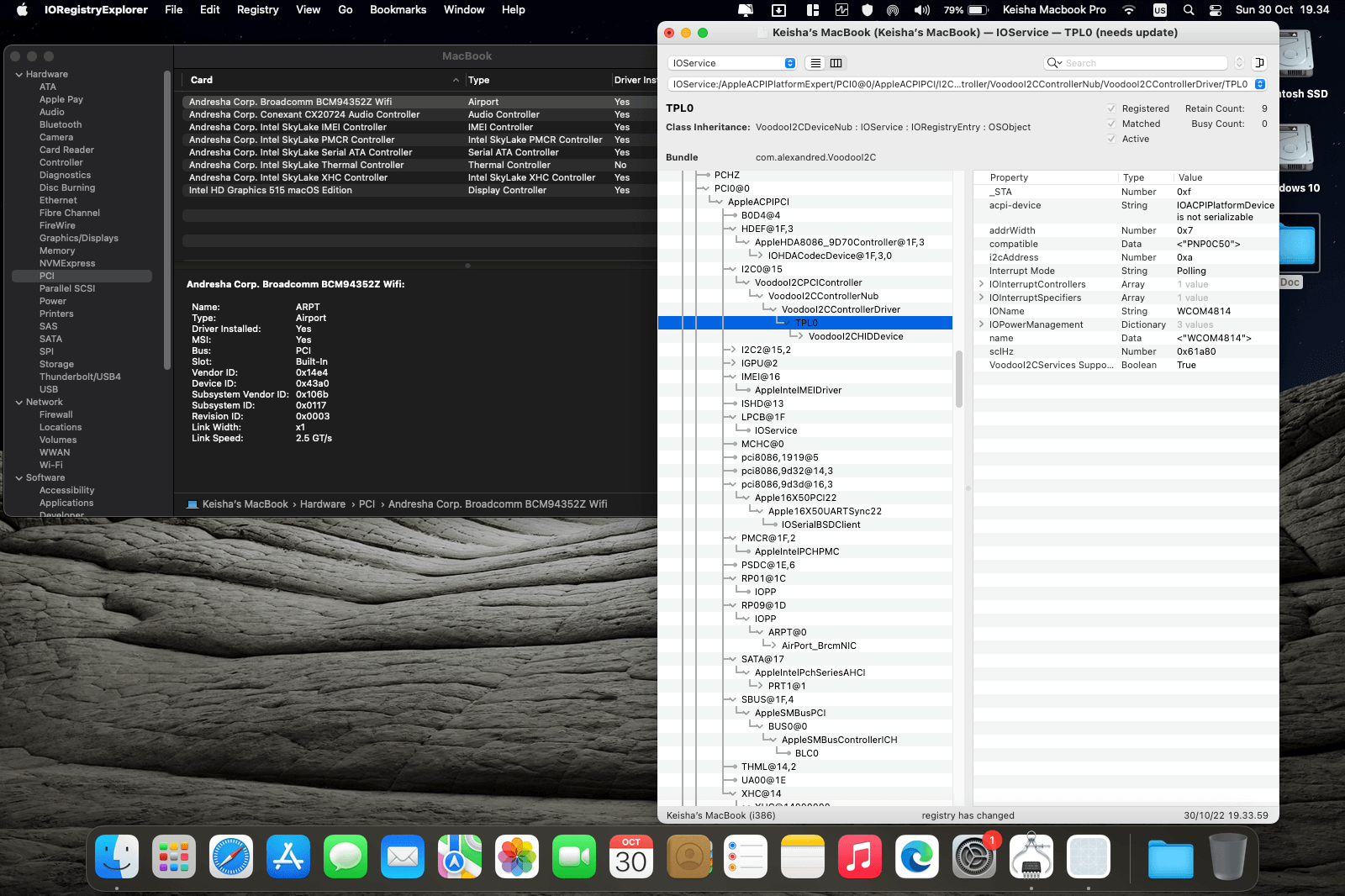Switch to the column browser view
The height and width of the screenshot is (896, 1345).
[836, 63]
